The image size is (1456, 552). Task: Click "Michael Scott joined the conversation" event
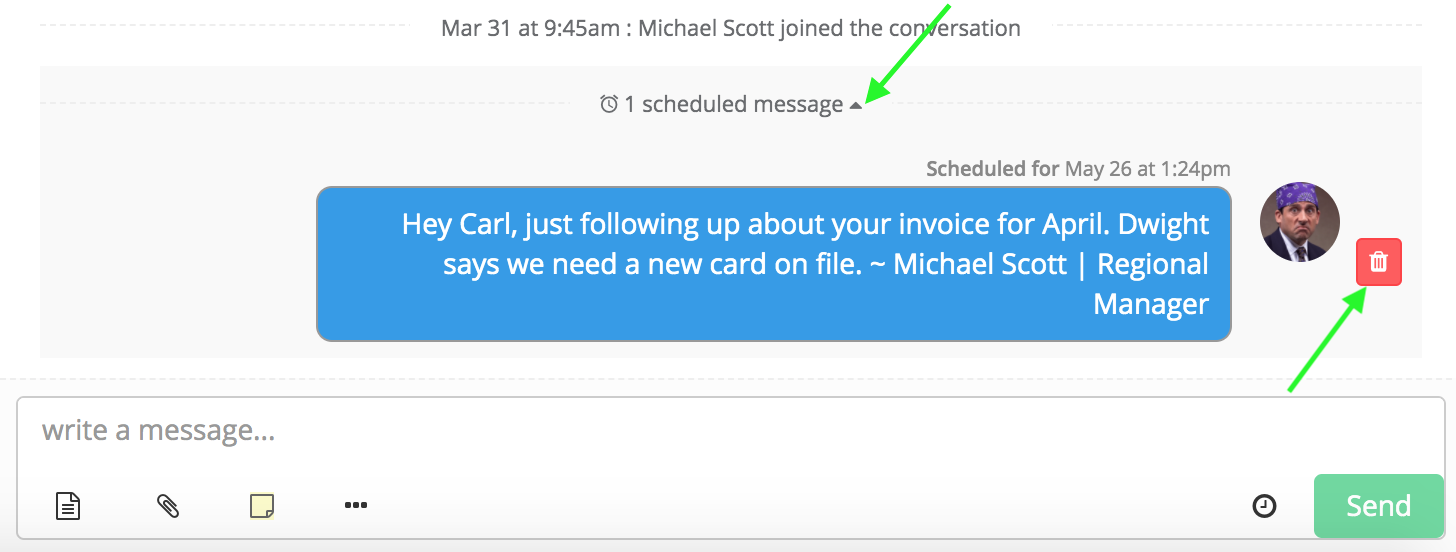829,28
